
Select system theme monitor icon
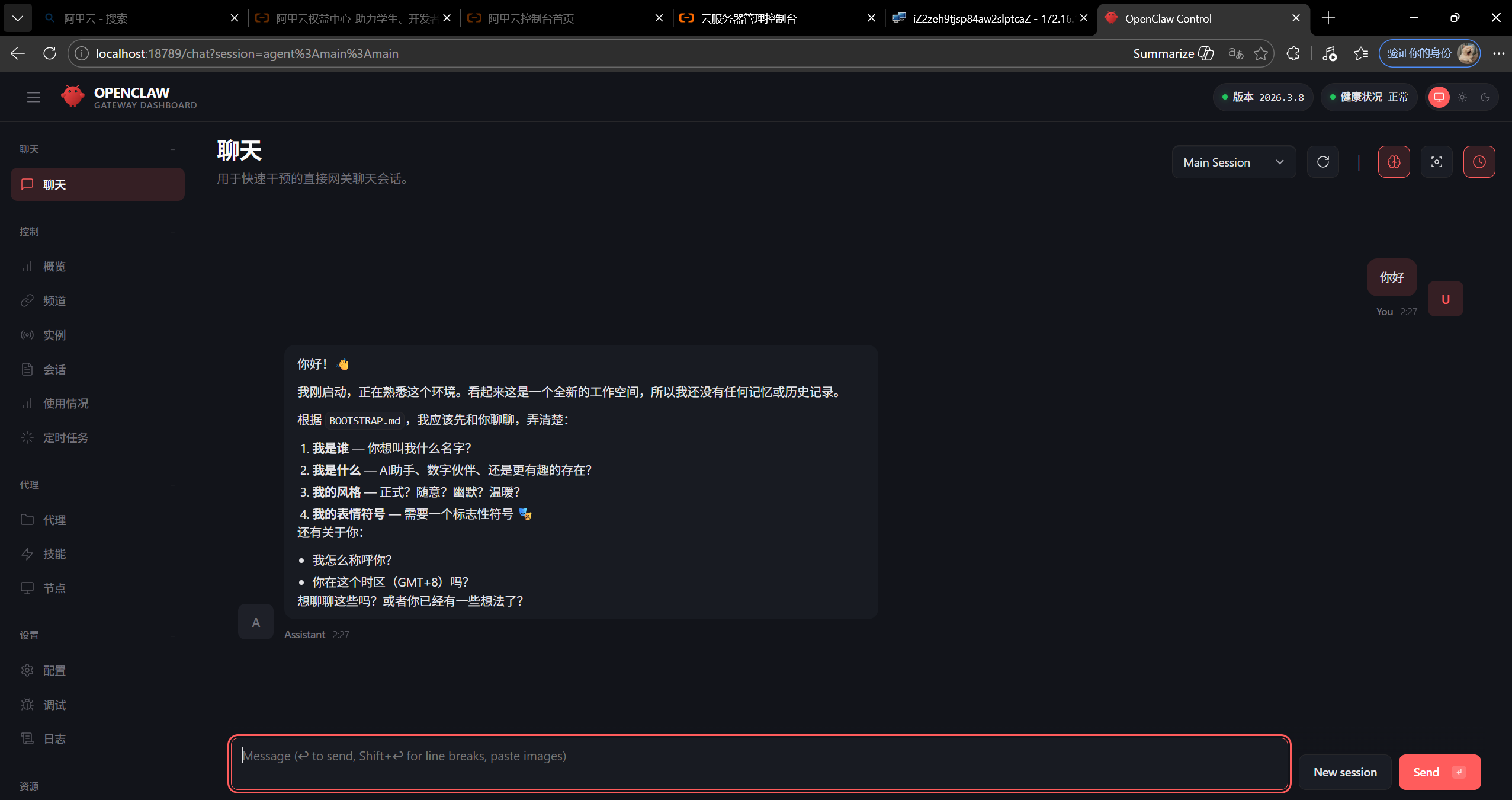1439,97
